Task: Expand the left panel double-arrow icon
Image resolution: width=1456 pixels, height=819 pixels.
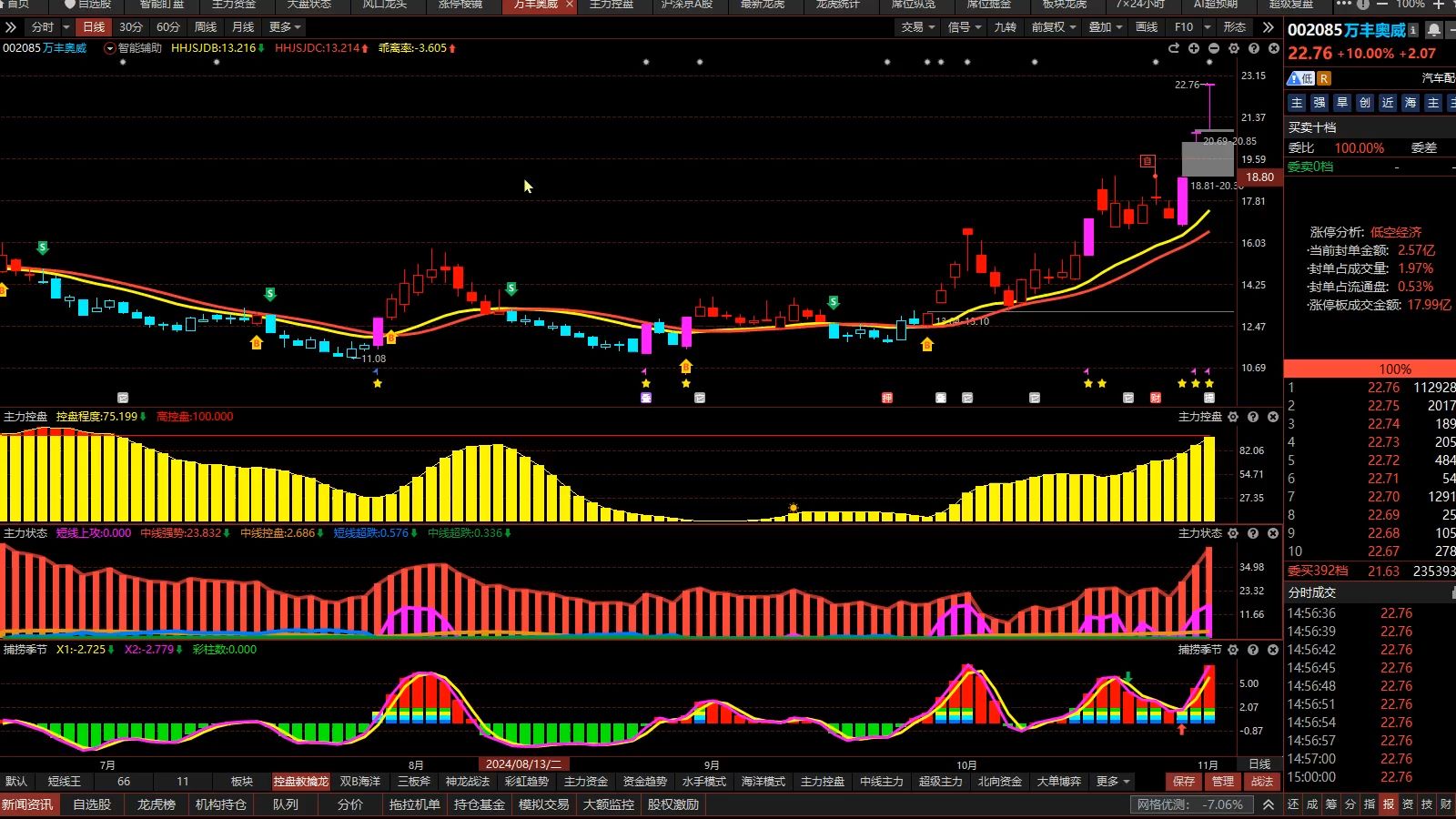Action: pos(11,27)
